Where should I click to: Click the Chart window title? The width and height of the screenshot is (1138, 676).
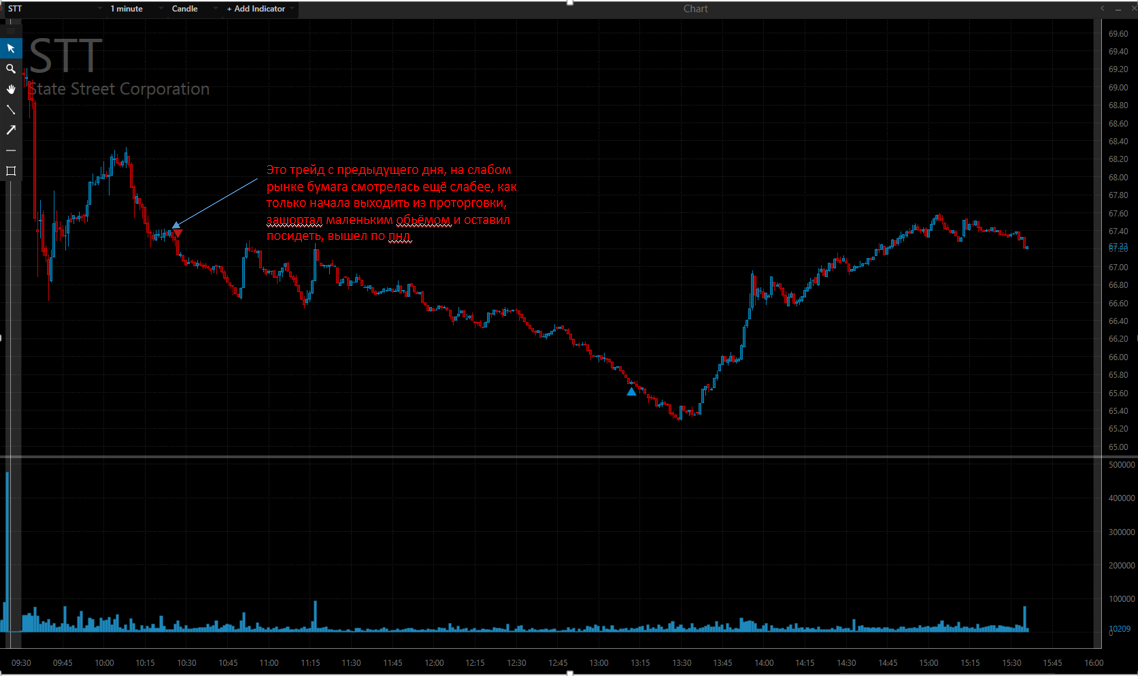click(x=695, y=9)
